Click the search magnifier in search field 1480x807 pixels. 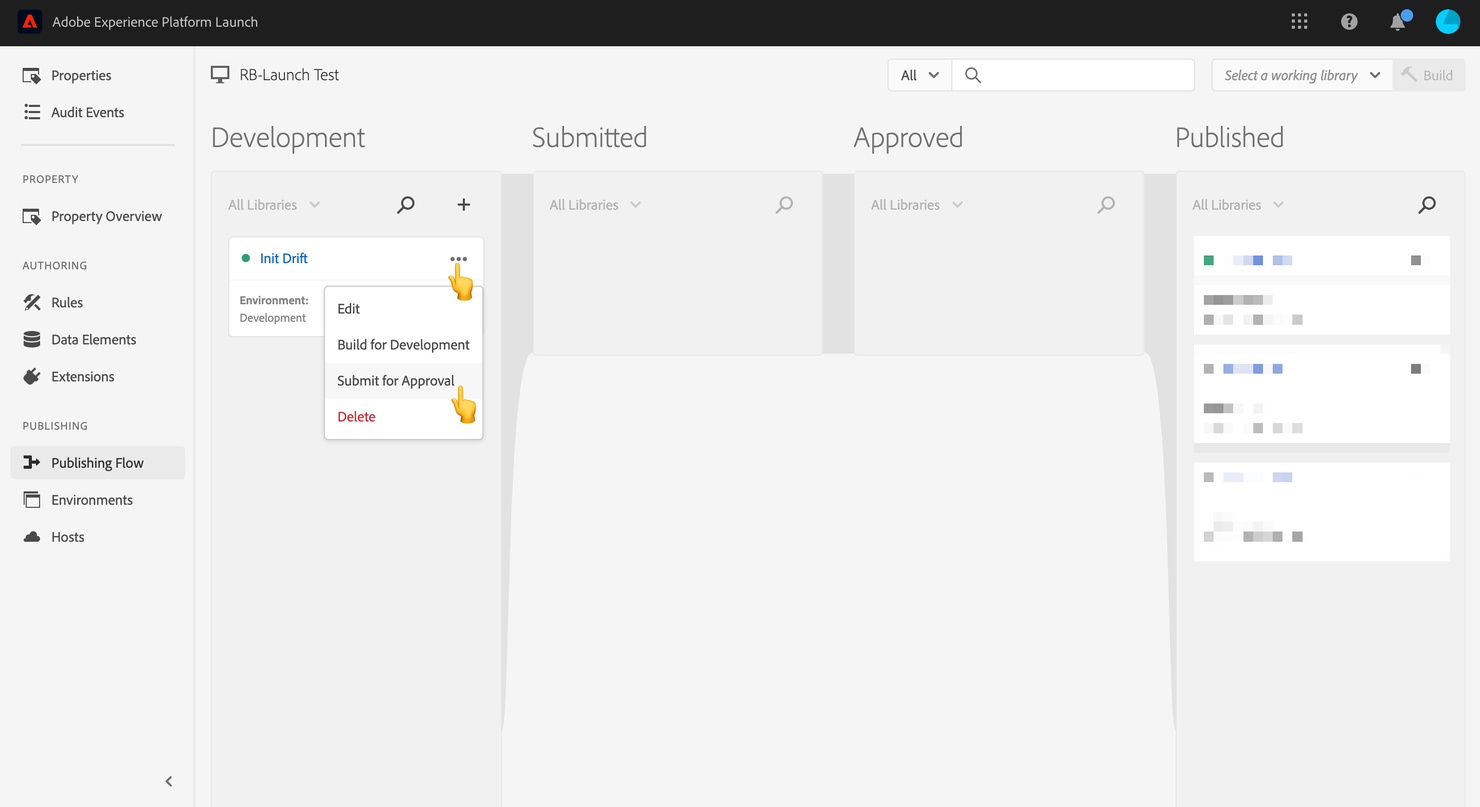tap(972, 75)
